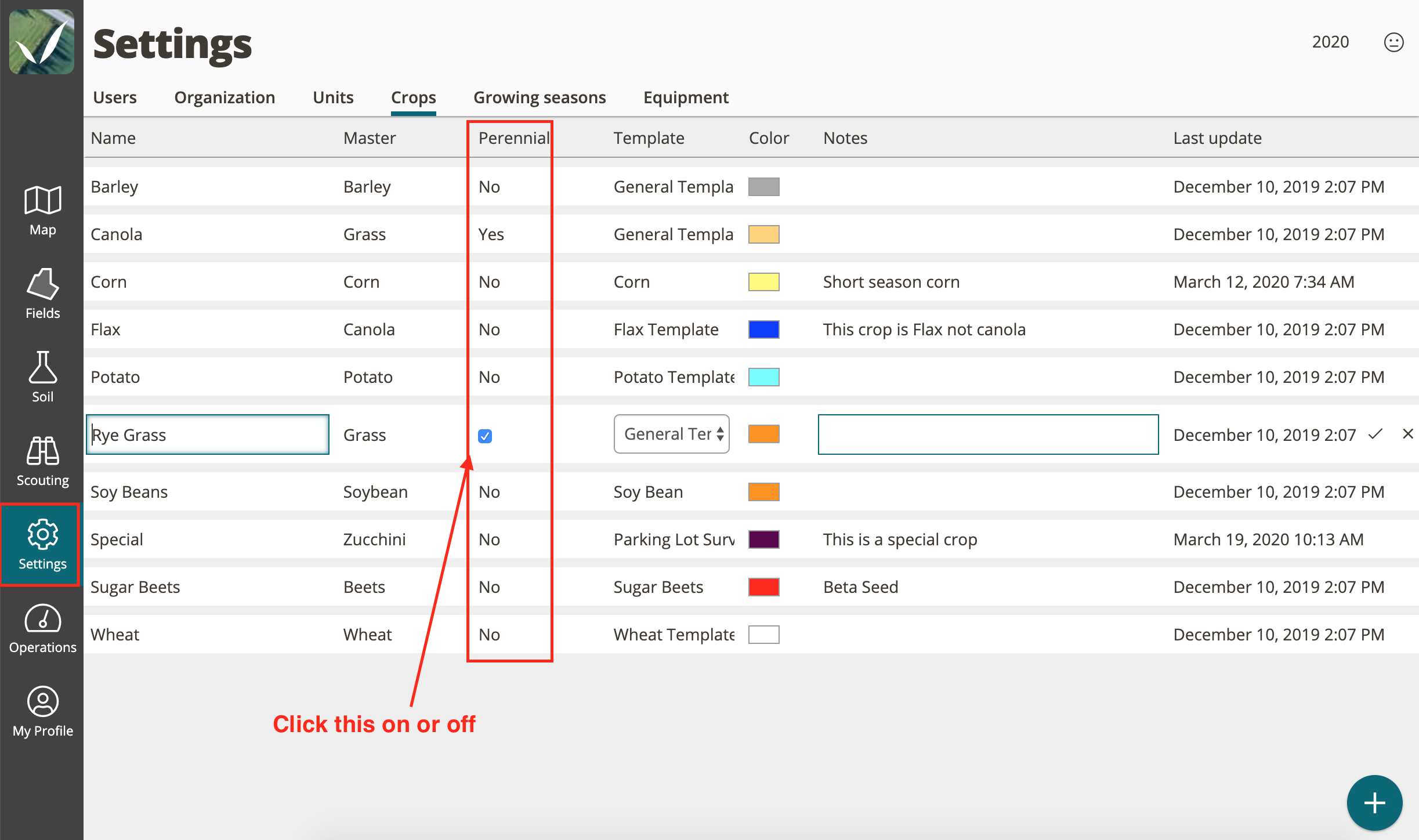The width and height of the screenshot is (1419, 840).
Task: Open the Map section in sidebar
Action: pyautogui.click(x=42, y=211)
